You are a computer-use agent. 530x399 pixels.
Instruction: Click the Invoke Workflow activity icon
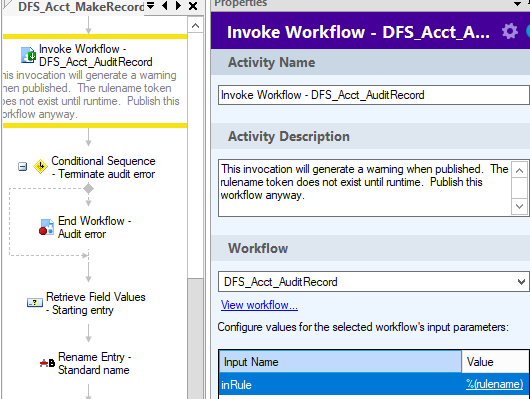(x=28, y=55)
